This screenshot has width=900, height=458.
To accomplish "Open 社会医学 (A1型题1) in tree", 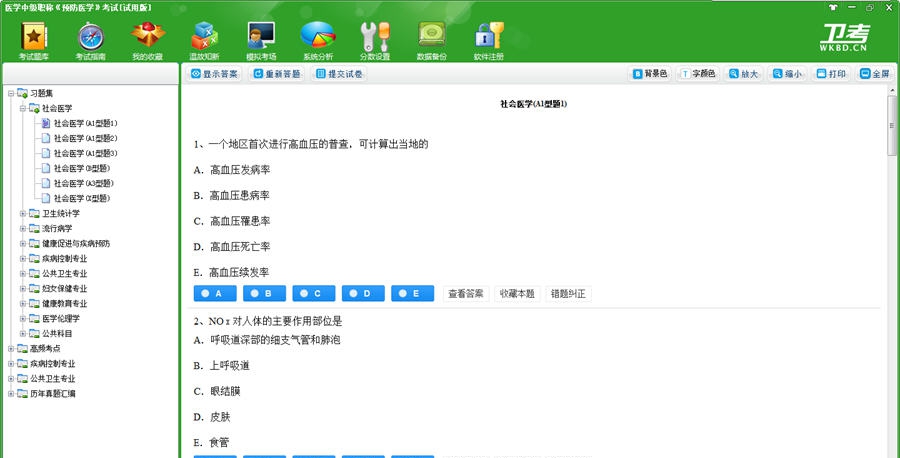I will coord(86,123).
